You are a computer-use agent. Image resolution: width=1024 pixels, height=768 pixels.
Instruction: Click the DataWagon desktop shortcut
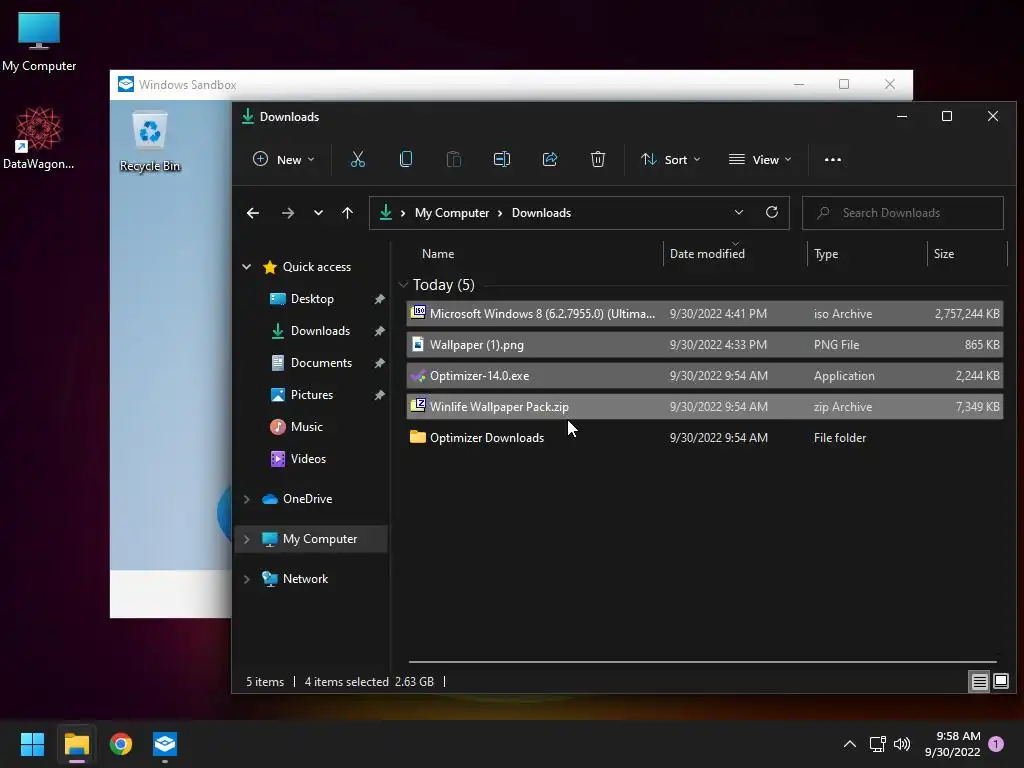click(x=39, y=139)
